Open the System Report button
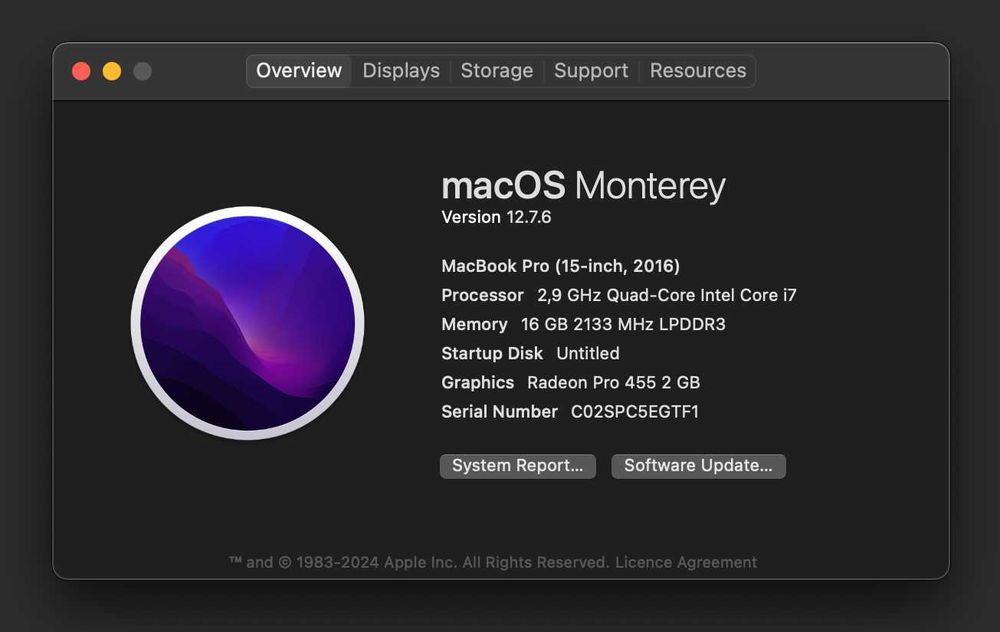This screenshot has height=632, width=1000. point(518,466)
